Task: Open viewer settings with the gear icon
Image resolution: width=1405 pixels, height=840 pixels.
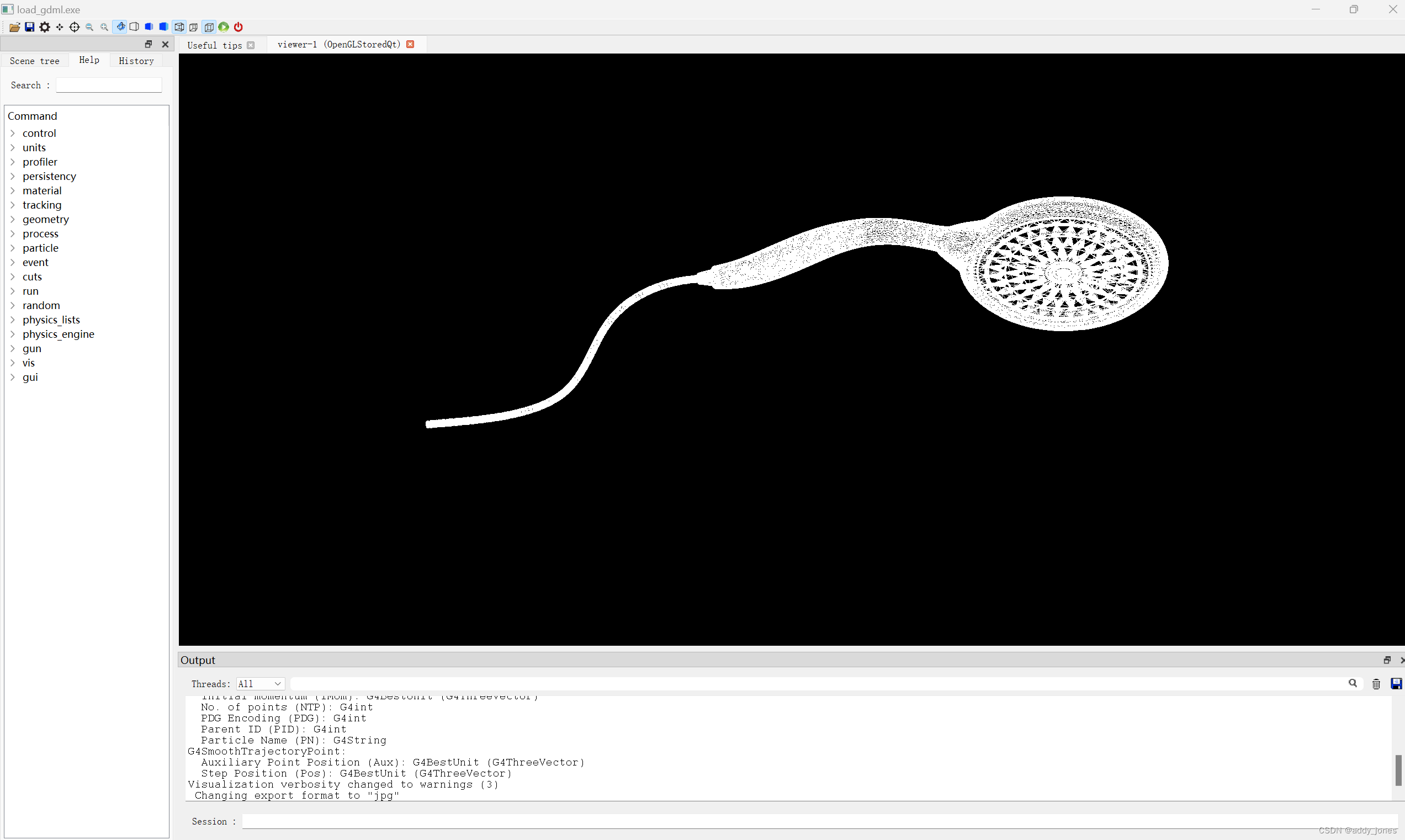Action: 44,26
